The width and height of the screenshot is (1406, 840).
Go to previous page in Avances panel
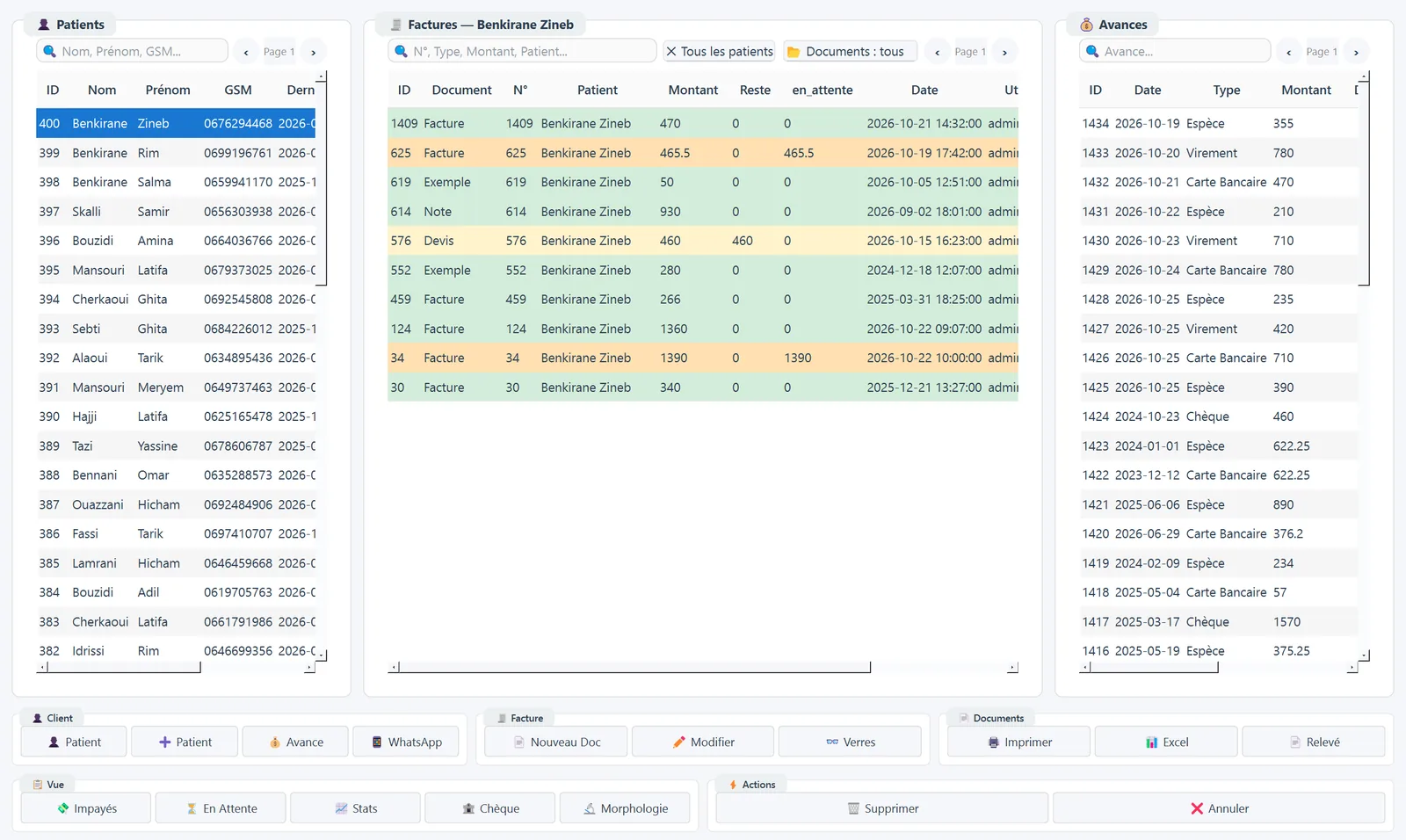pos(1289,52)
